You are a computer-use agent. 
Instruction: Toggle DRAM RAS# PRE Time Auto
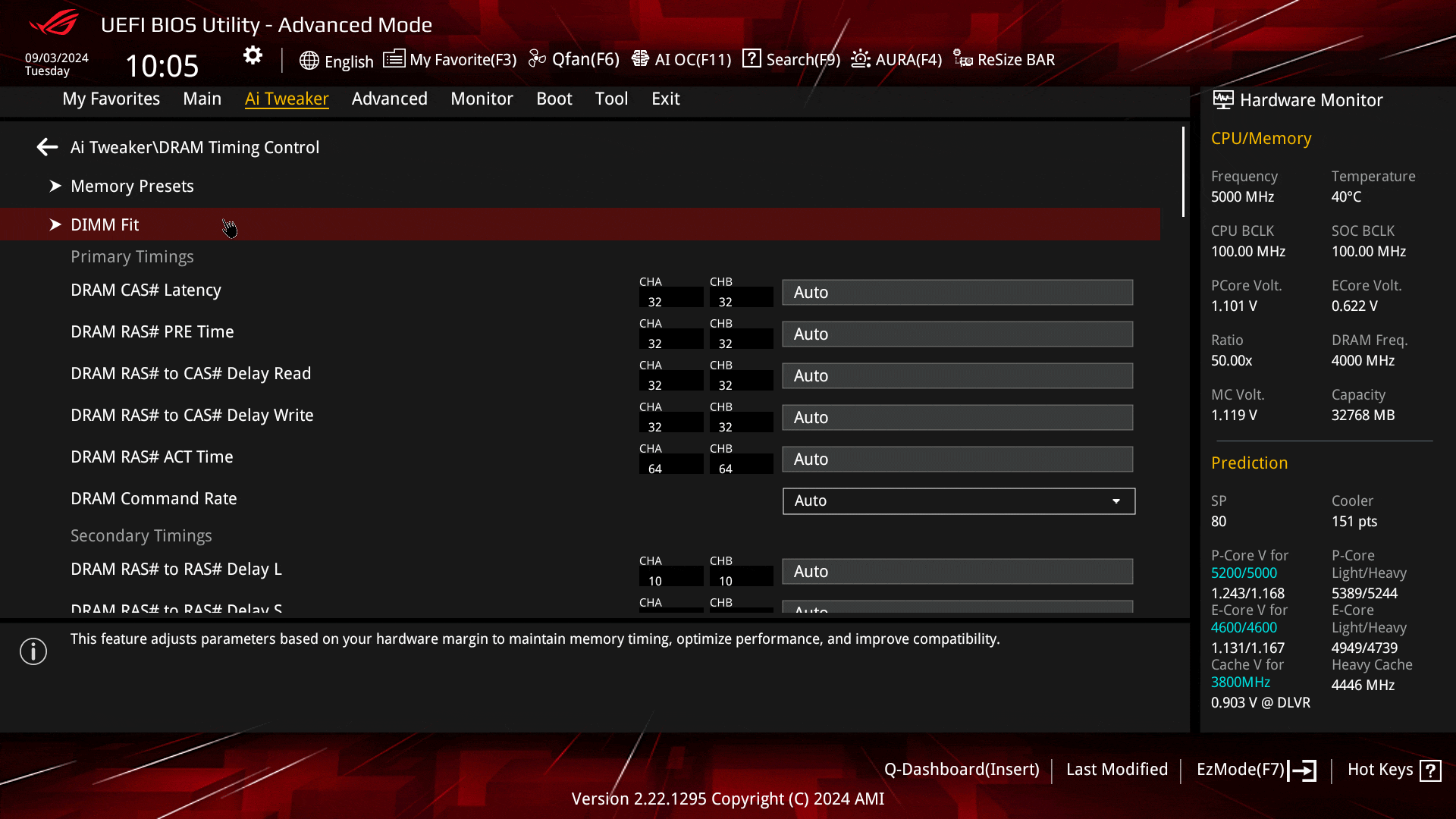click(958, 334)
